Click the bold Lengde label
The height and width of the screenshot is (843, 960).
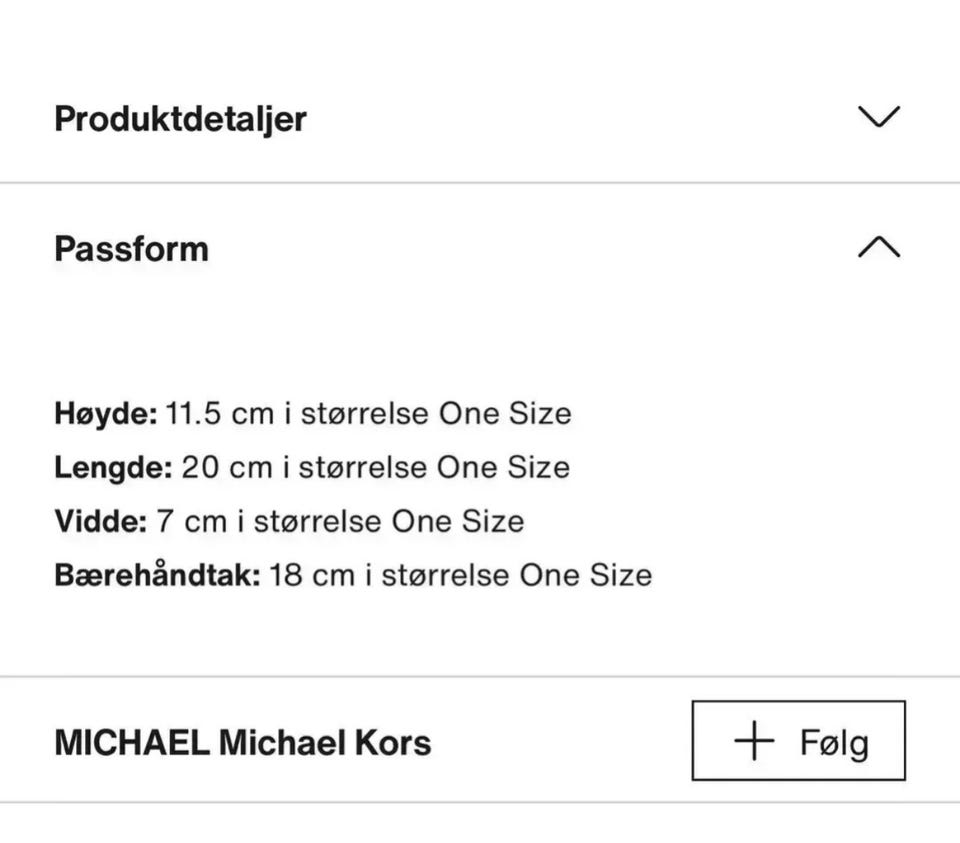pyautogui.click(x=113, y=467)
